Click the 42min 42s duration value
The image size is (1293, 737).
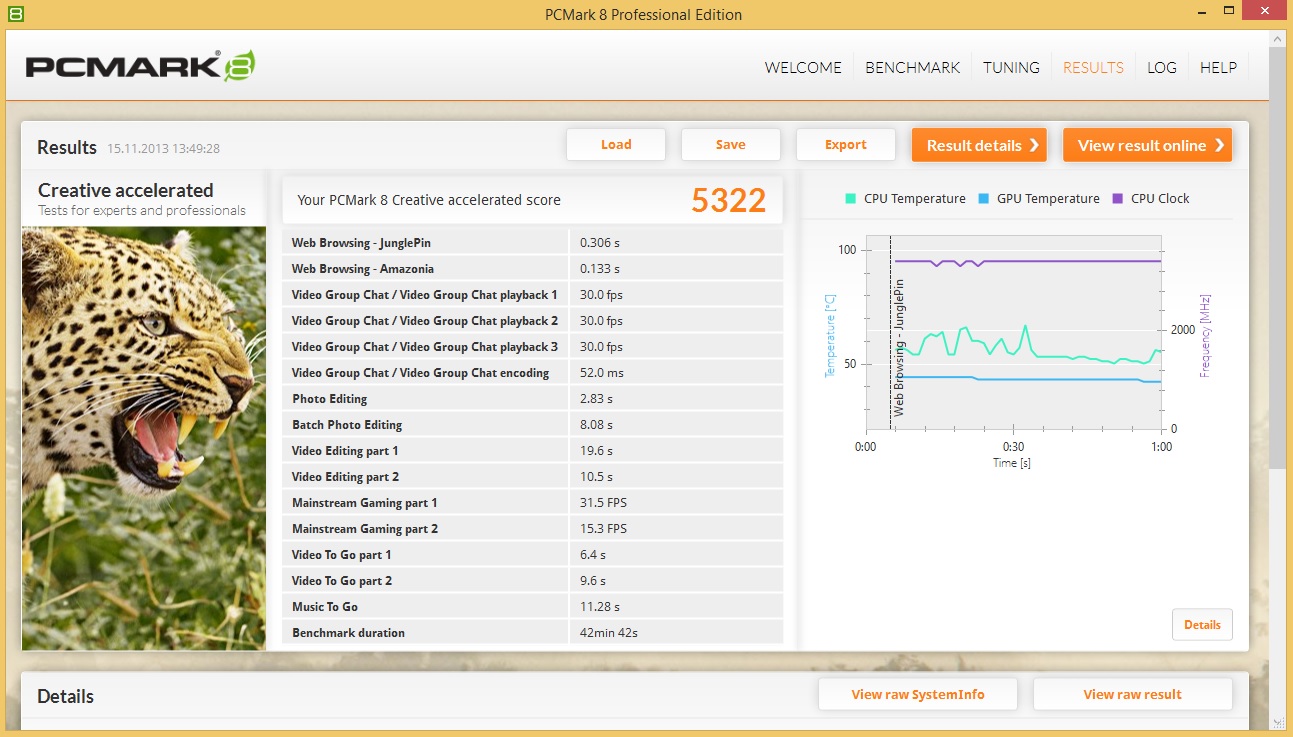pyautogui.click(x=609, y=633)
